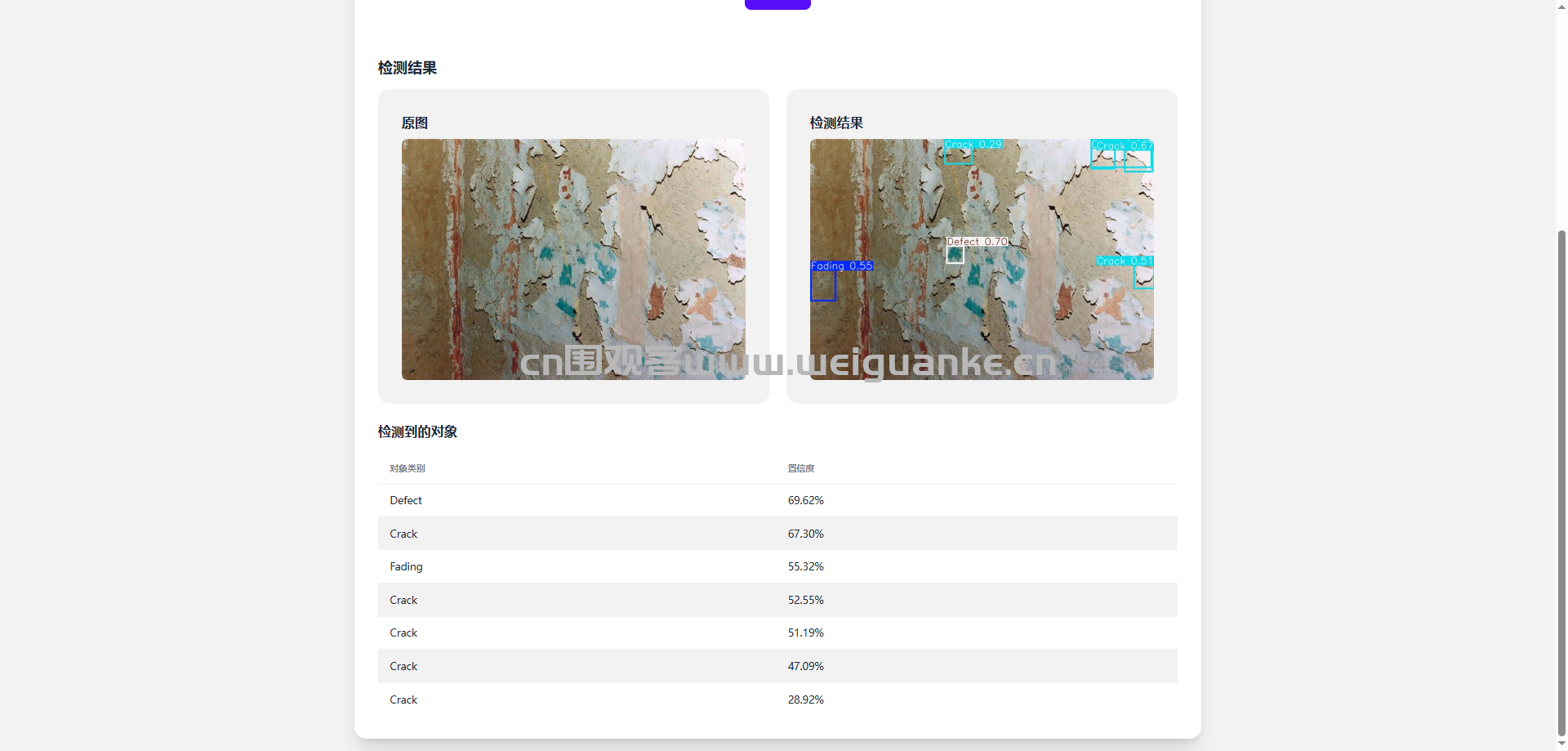Click the blue Fading bounding box
The width and height of the screenshot is (1568, 751).
(x=822, y=286)
